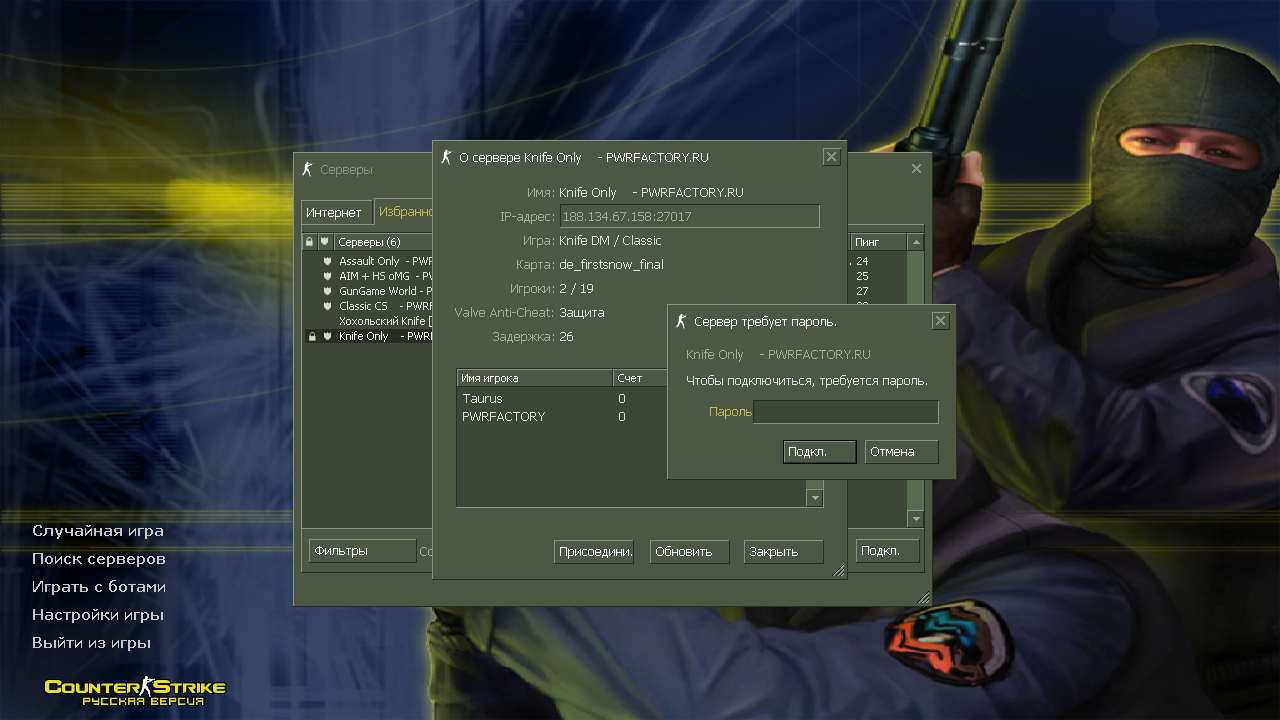Click the VAC shield column header icon
Viewport: 1280px width, 720px height.
[325, 242]
